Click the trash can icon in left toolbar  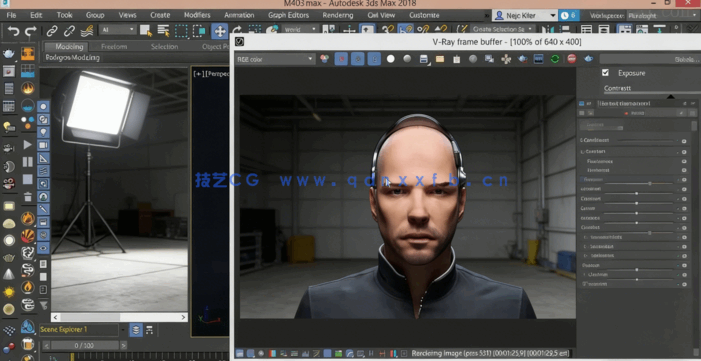[x=28, y=196]
